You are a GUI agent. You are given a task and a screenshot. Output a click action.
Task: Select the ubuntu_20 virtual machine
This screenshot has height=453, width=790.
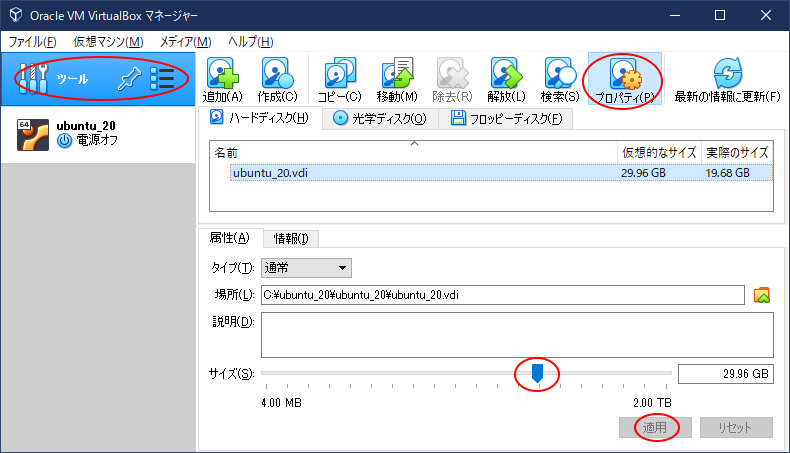click(98, 134)
